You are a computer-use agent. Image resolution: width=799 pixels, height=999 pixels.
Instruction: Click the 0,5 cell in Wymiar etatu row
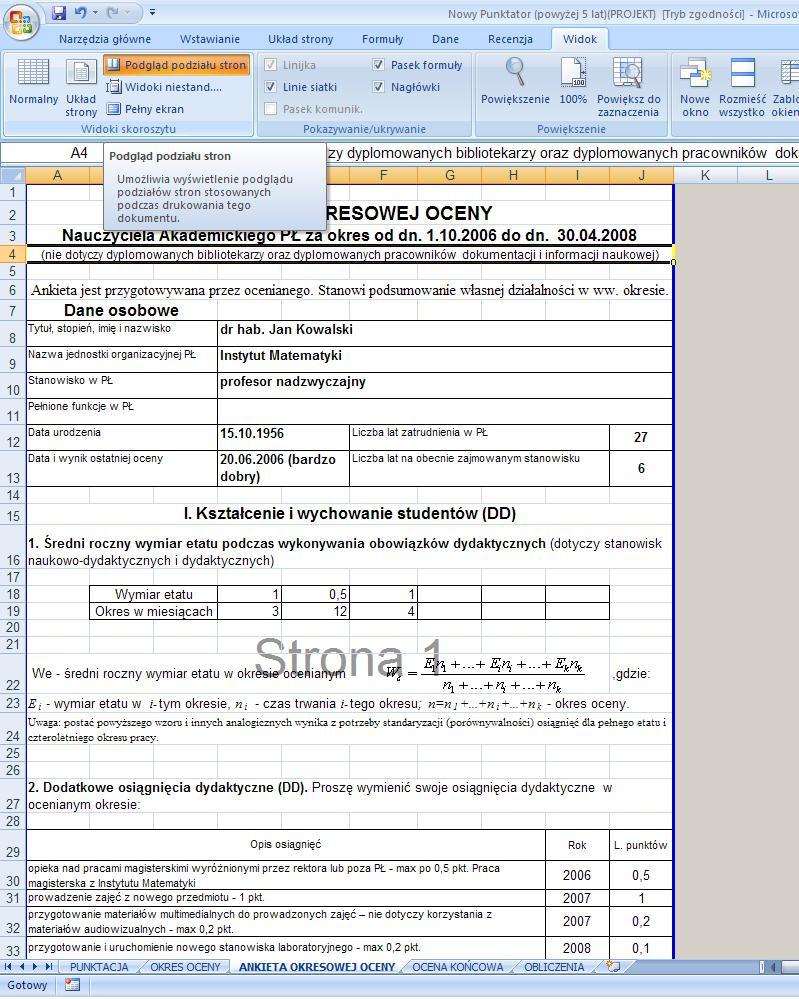pyautogui.click(x=315, y=594)
